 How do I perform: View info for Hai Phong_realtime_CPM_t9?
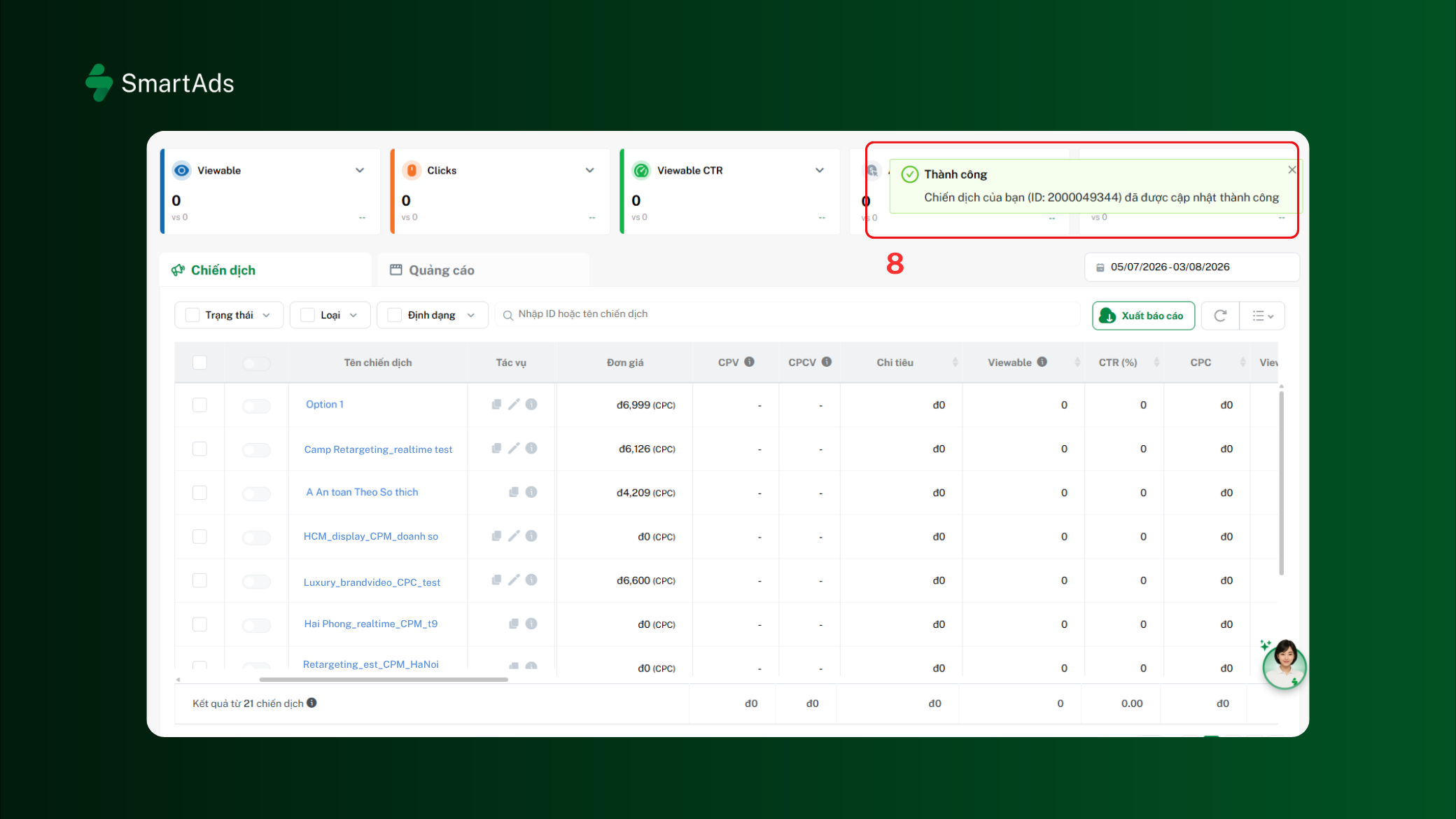[x=531, y=624]
